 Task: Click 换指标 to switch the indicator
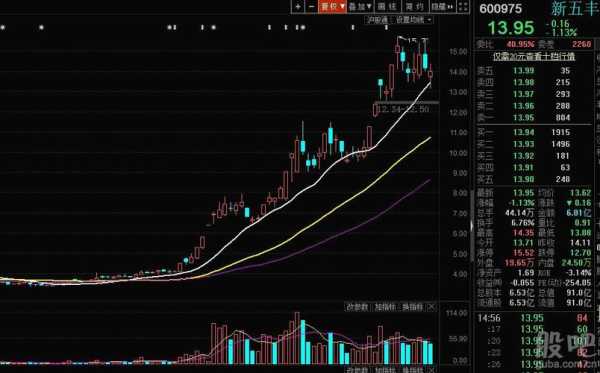411,307
